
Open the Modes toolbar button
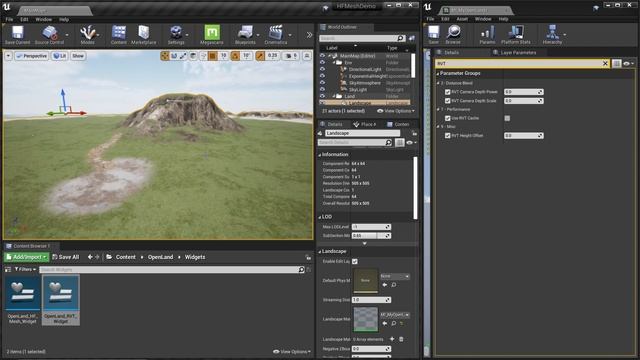pos(87,35)
